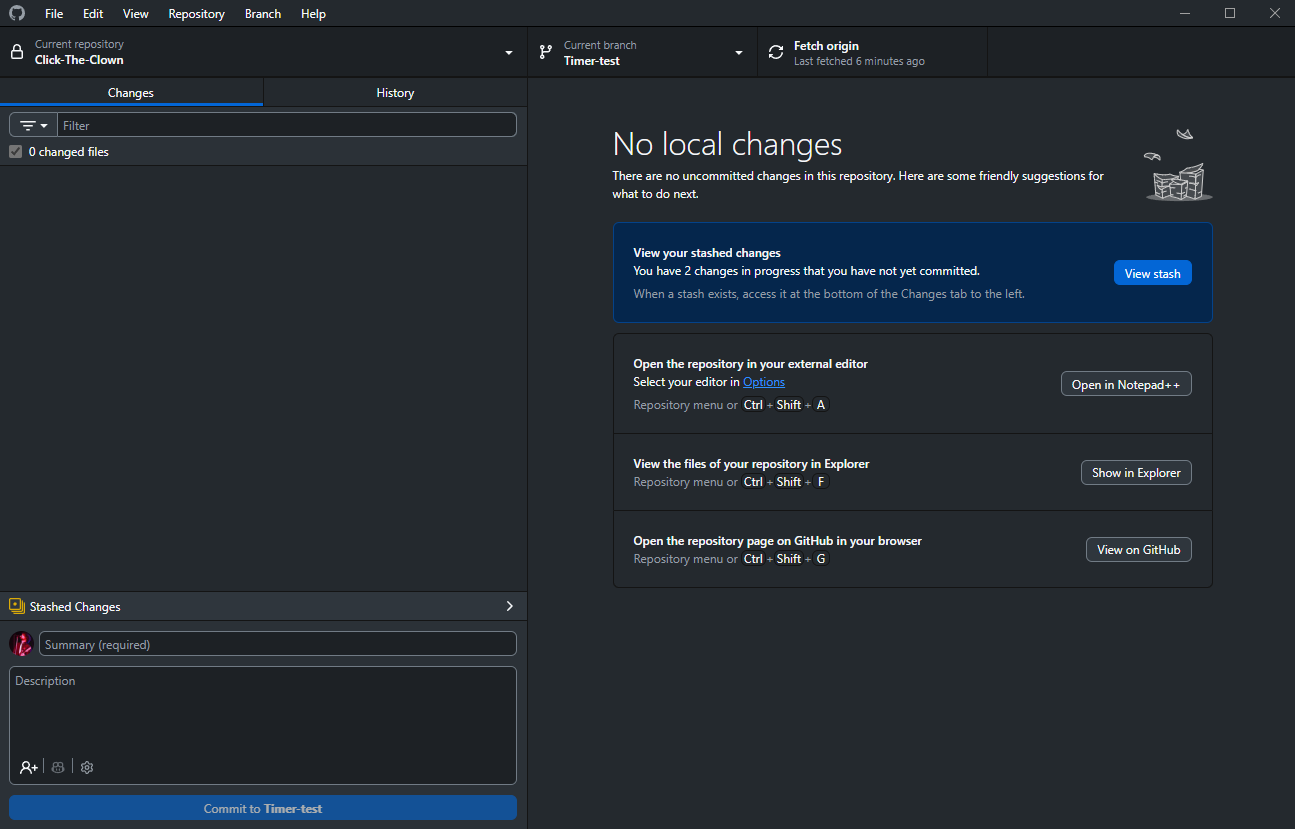Screen dimensions: 1295x829
Task: Open the Repository menu
Action: [x=197, y=14]
